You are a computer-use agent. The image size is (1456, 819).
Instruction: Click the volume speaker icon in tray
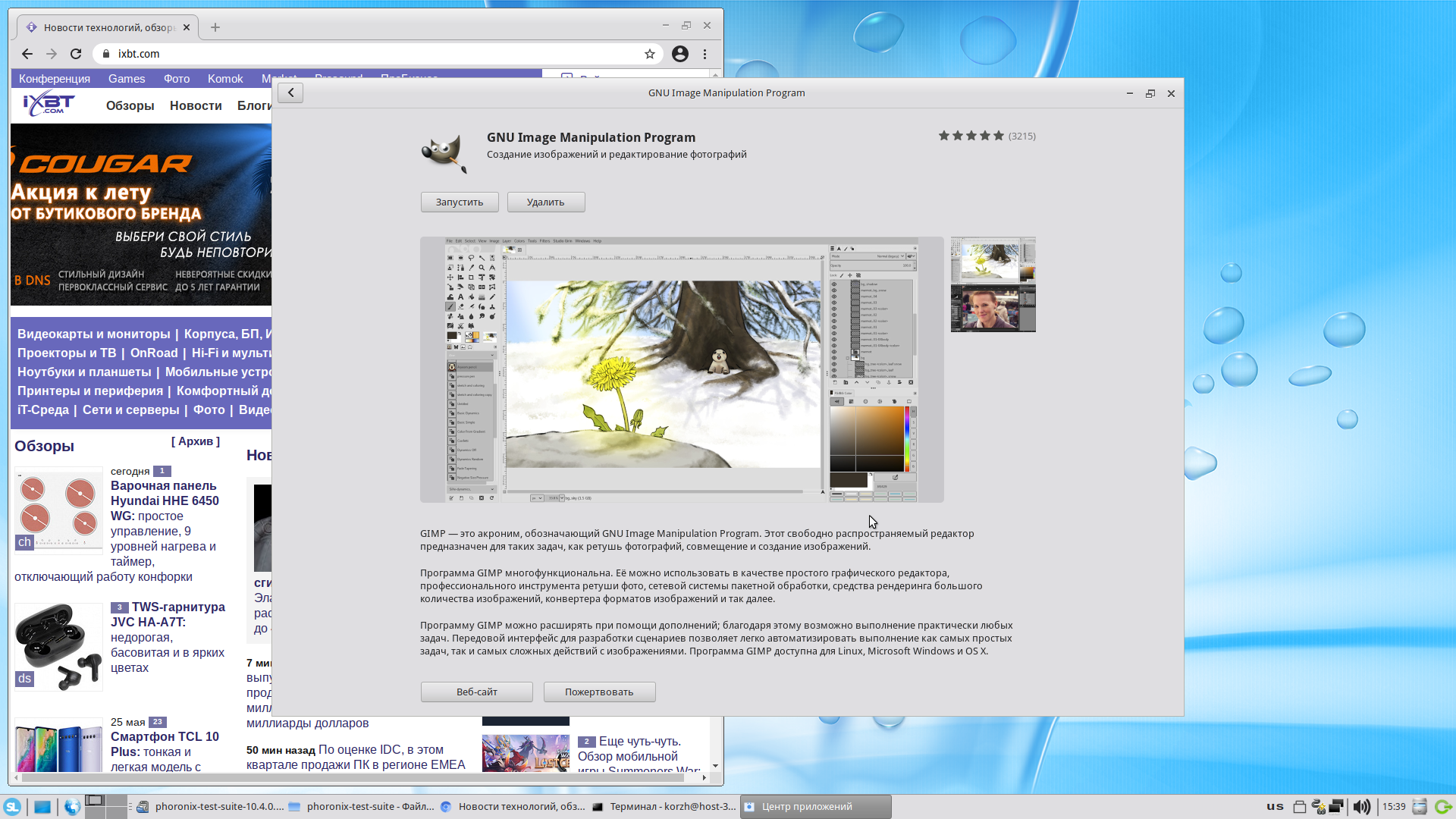1361,806
